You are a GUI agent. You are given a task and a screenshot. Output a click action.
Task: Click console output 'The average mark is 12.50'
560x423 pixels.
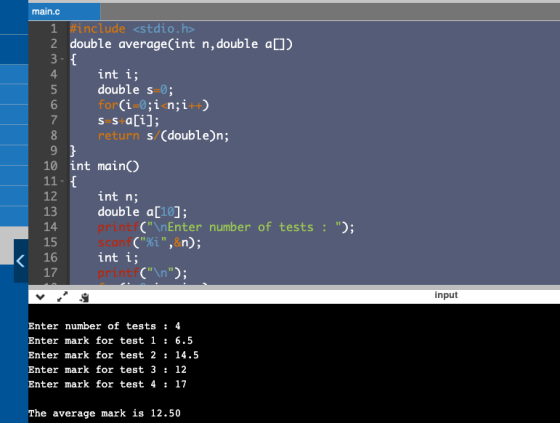104,413
